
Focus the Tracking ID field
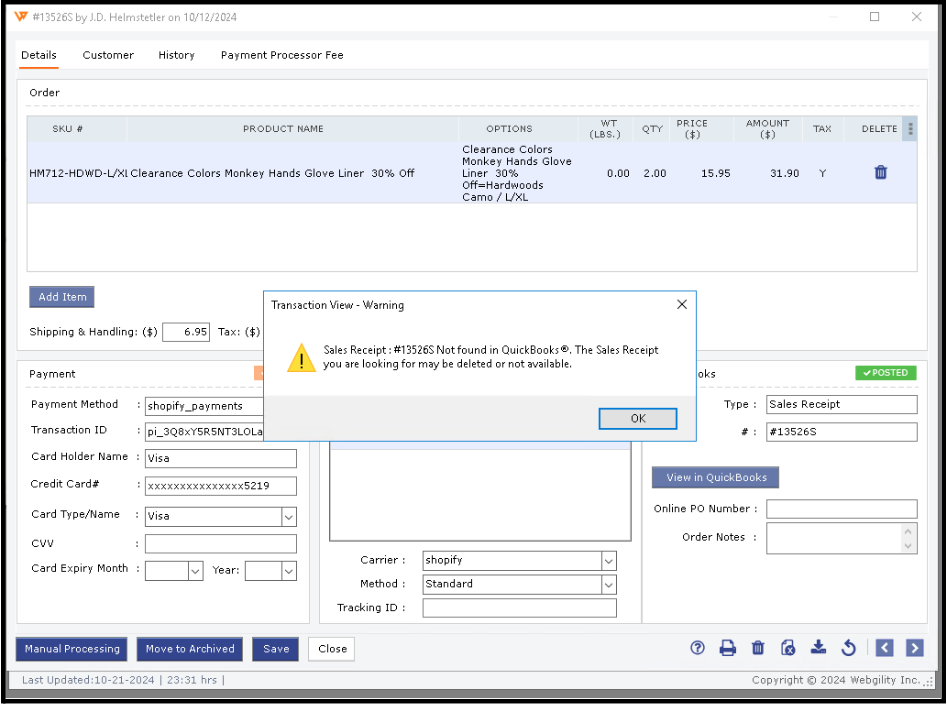click(x=519, y=608)
